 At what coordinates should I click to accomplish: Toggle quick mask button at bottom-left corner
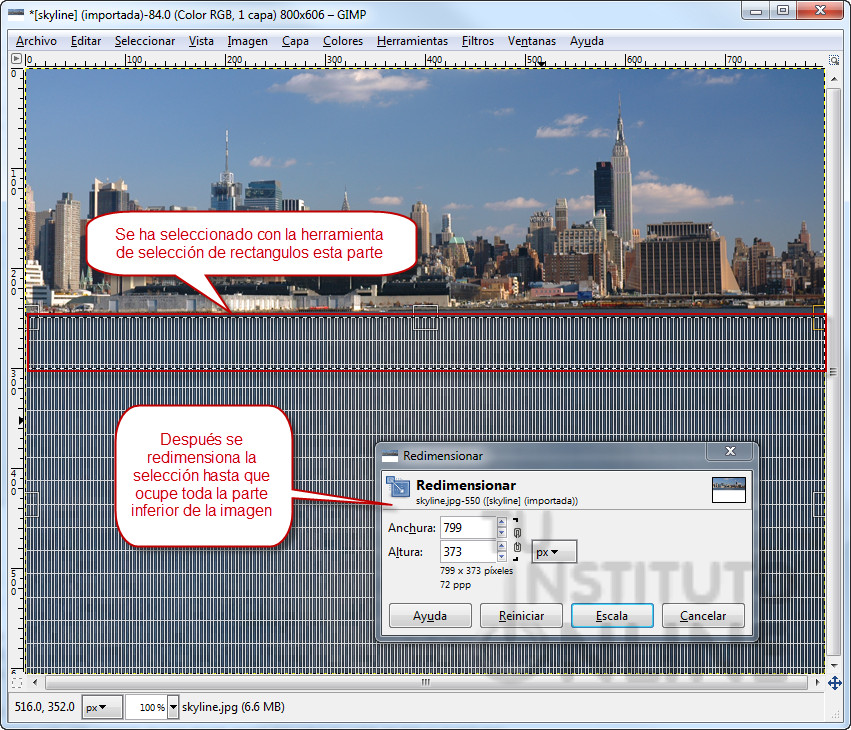click(x=16, y=683)
